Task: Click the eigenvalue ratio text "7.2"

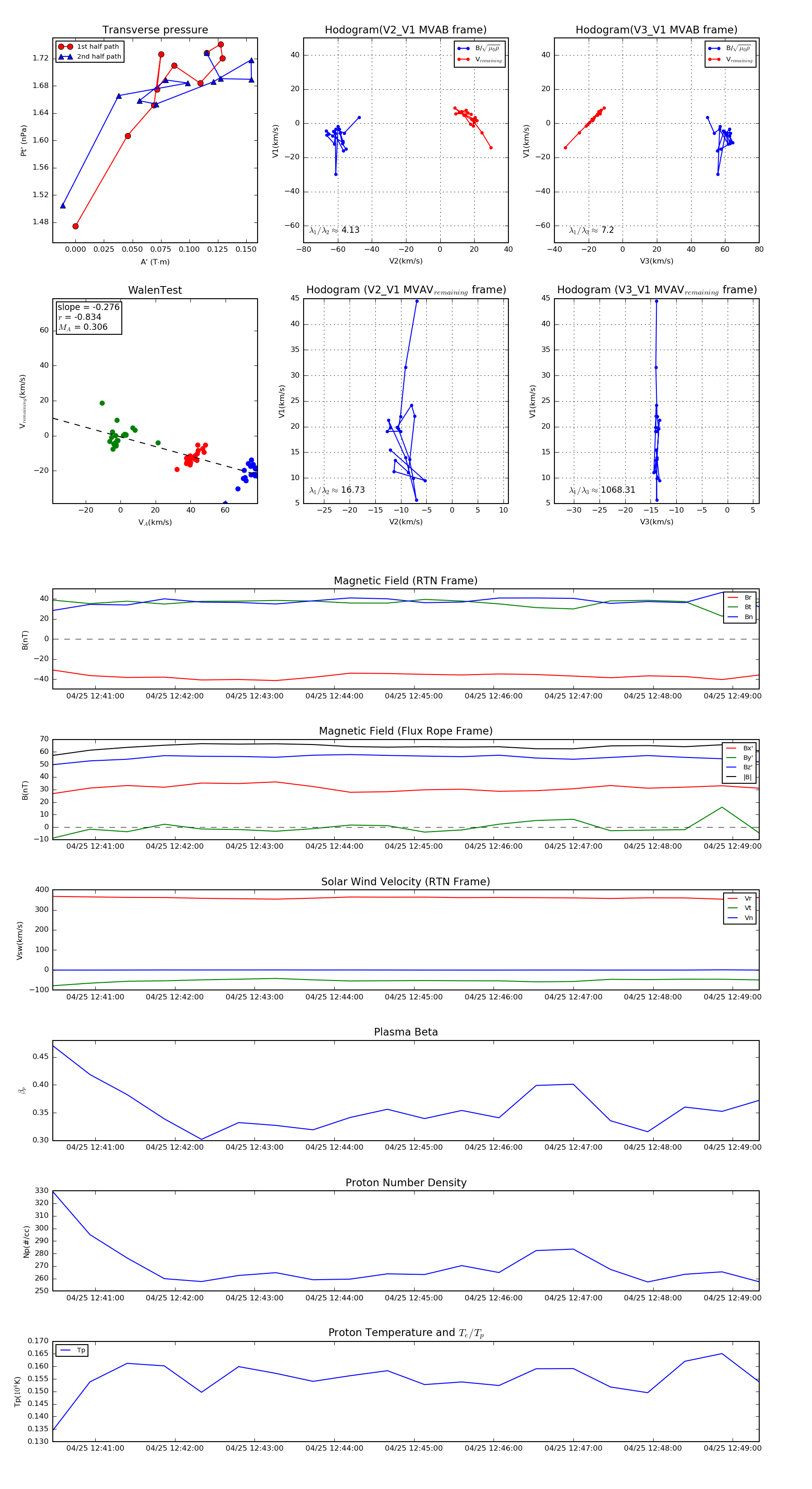Action: point(607,230)
